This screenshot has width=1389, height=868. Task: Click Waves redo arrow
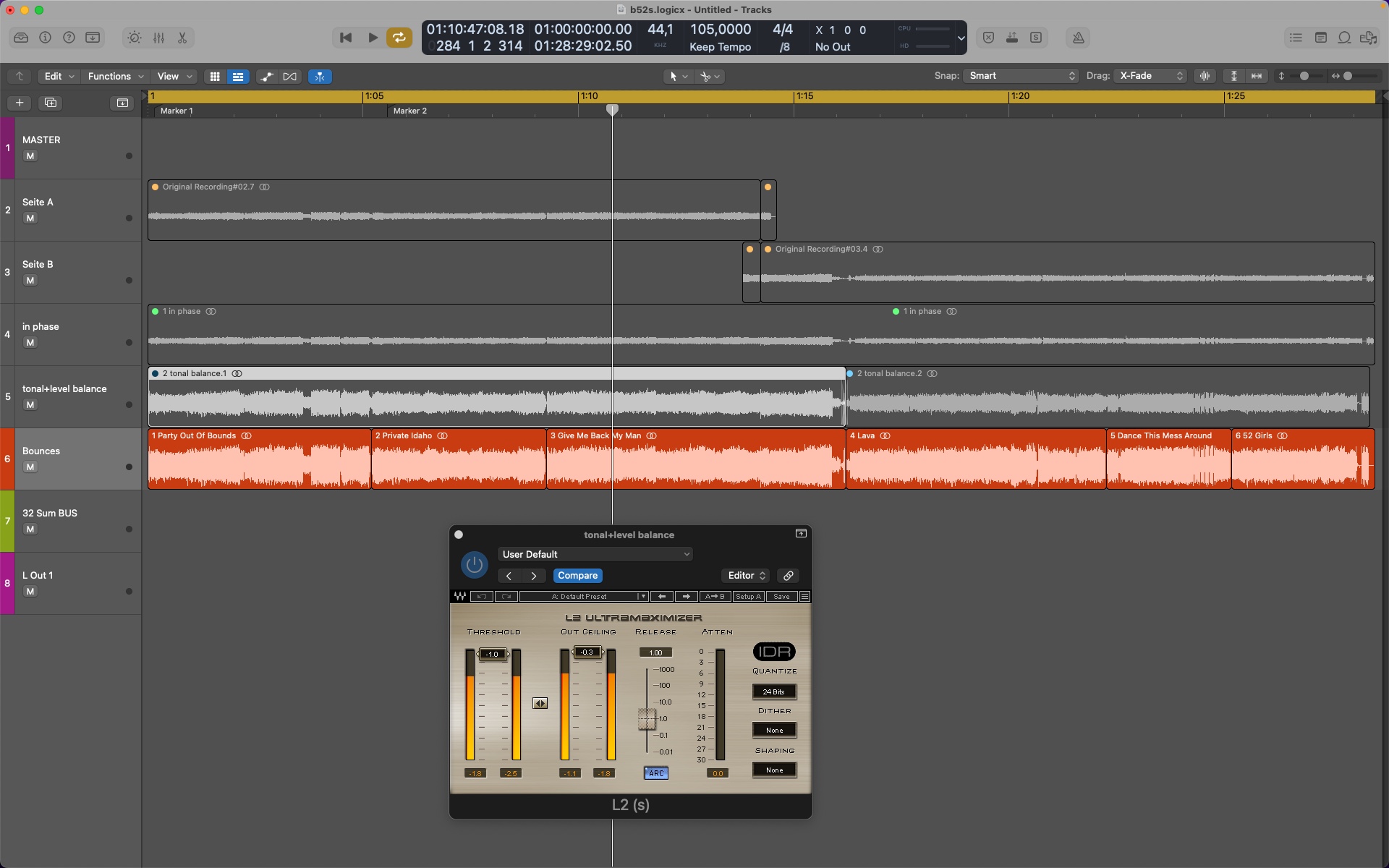506,597
